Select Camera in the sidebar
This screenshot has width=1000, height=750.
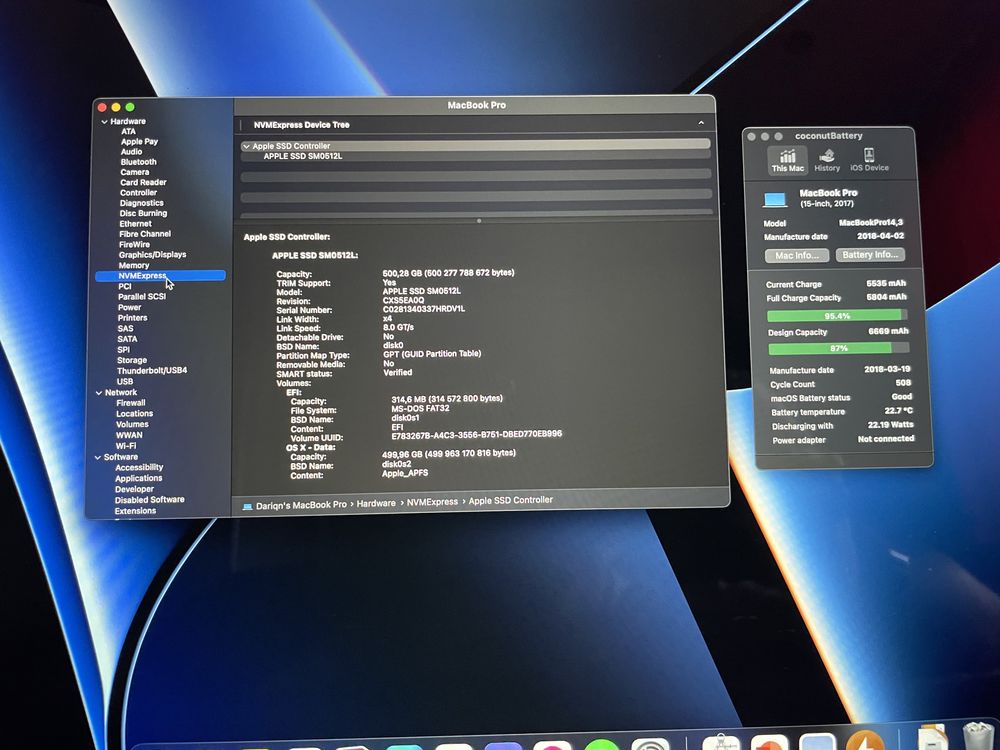coord(135,172)
